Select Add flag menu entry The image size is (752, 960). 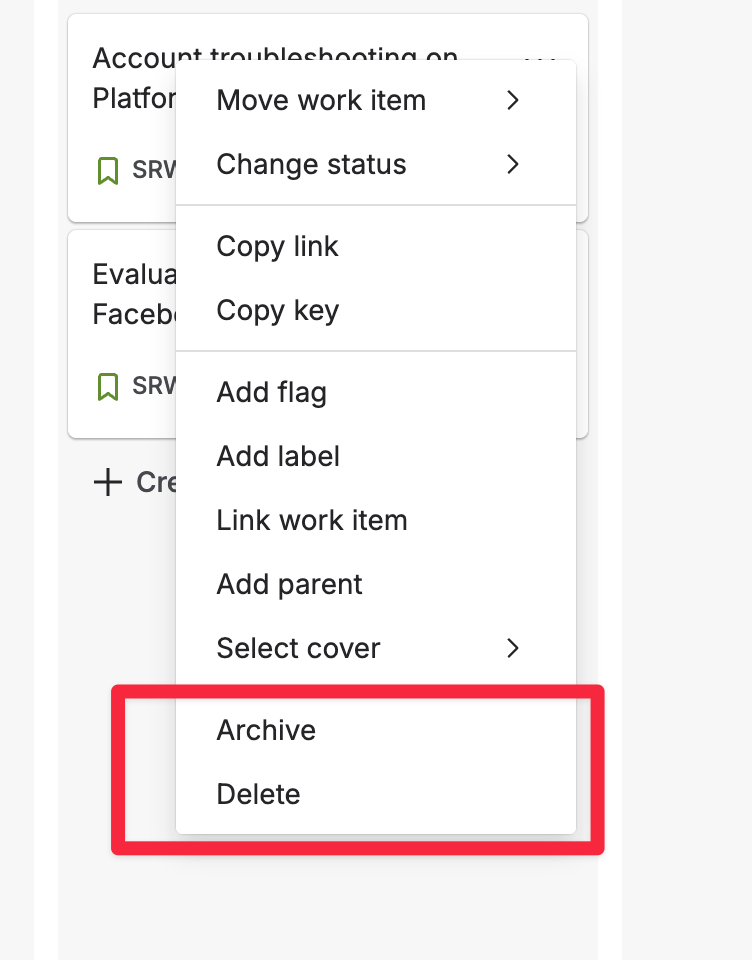[375, 392]
